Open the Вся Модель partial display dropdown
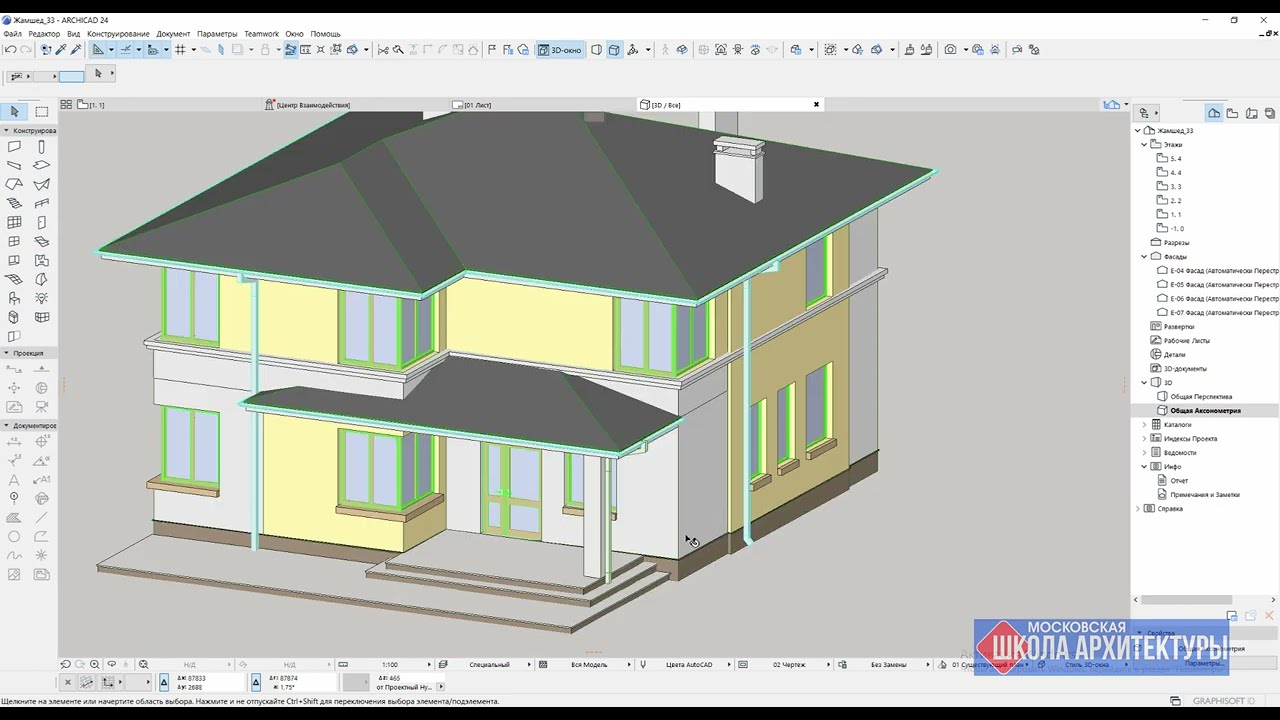The width and height of the screenshot is (1280, 720). 589,664
